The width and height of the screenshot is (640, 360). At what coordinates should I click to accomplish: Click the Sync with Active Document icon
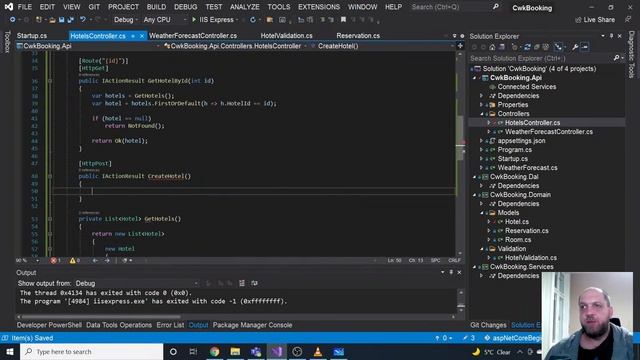[527, 47]
